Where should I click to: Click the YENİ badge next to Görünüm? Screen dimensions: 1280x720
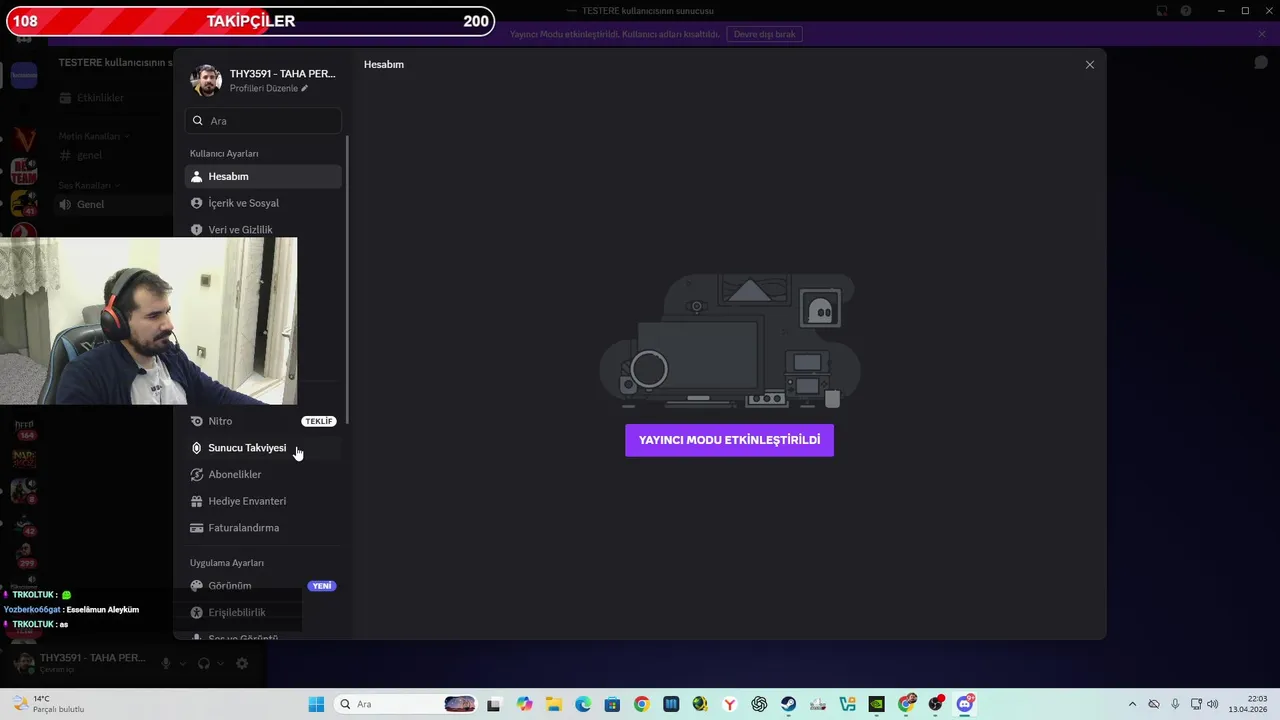(322, 586)
